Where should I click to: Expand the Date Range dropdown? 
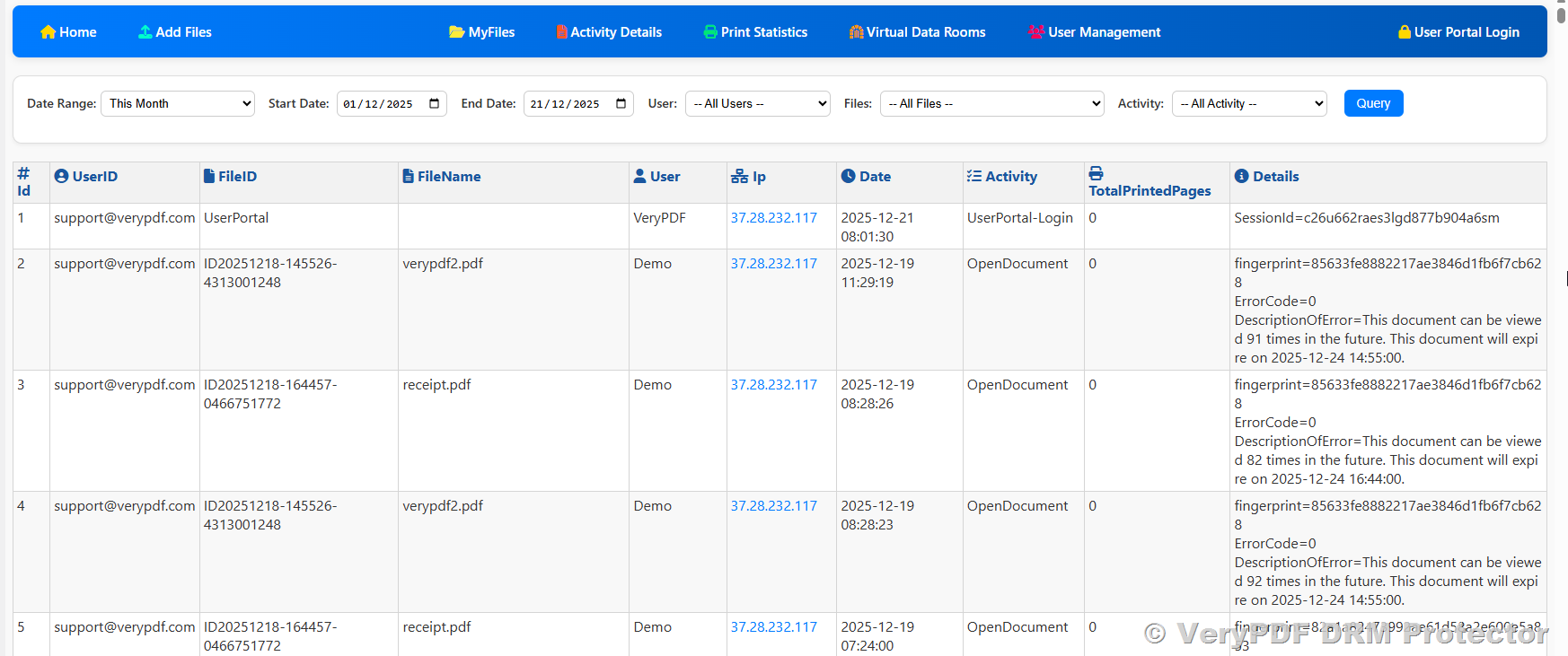coord(178,103)
